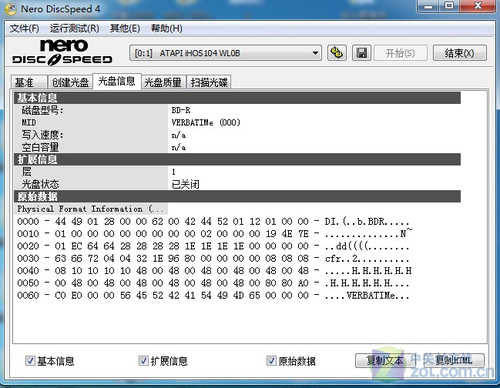Select the 已关闭 disc status value
Image resolution: width=500 pixels, height=388 pixels.
[185, 184]
